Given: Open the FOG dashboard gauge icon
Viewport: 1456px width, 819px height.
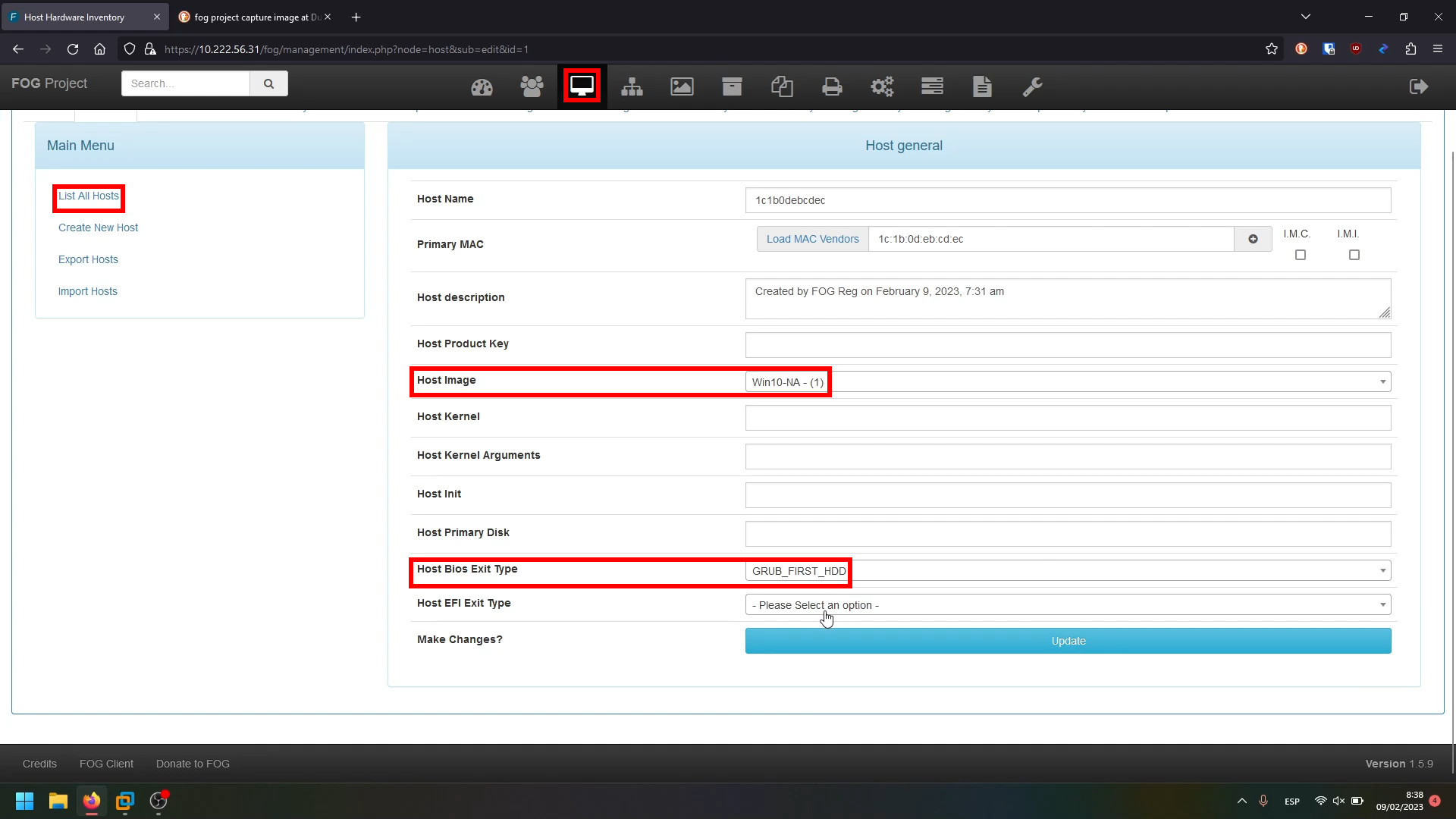Looking at the screenshot, I should tap(482, 87).
